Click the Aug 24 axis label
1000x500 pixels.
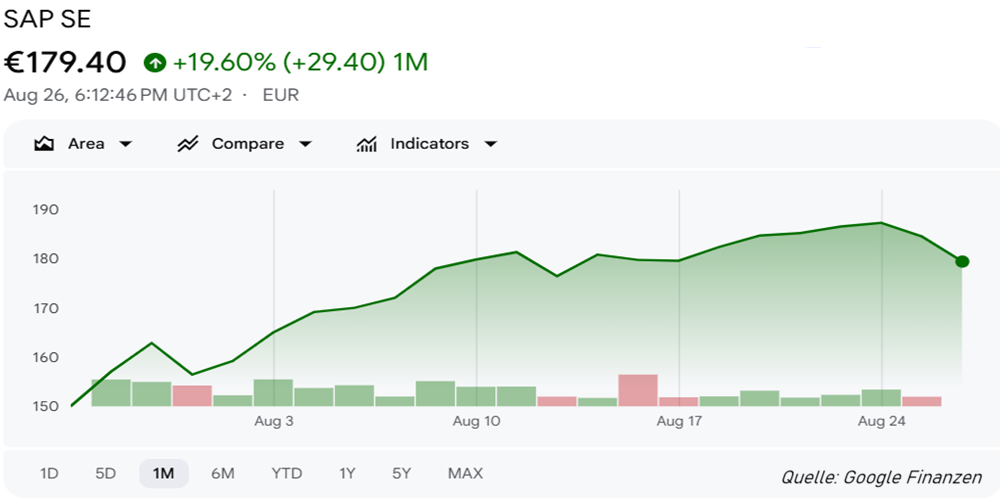882,422
